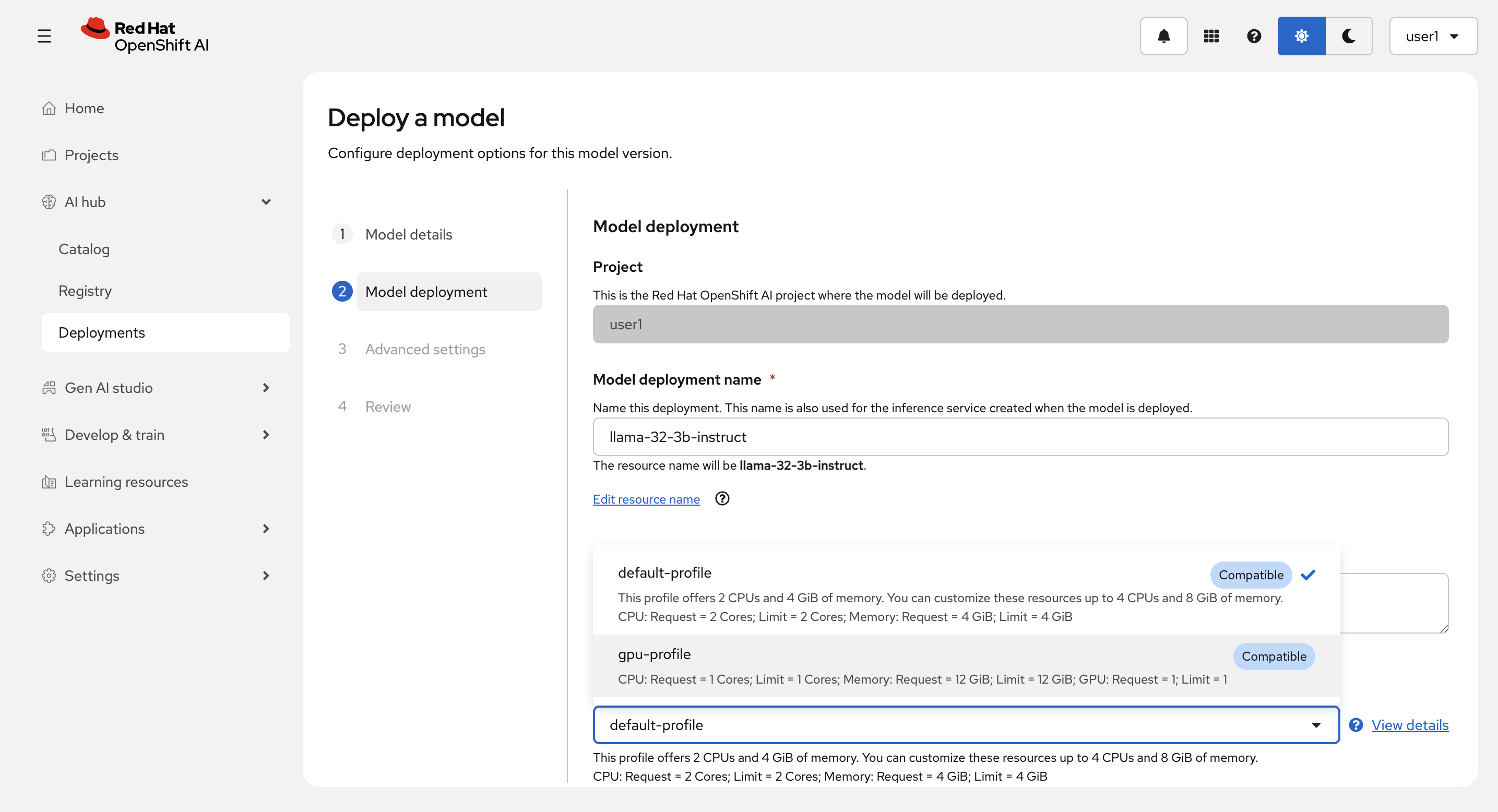Screen dimensions: 1498x812
Task: Open the default-profile hardware dropdown
Action: click(x=965, y=725)
